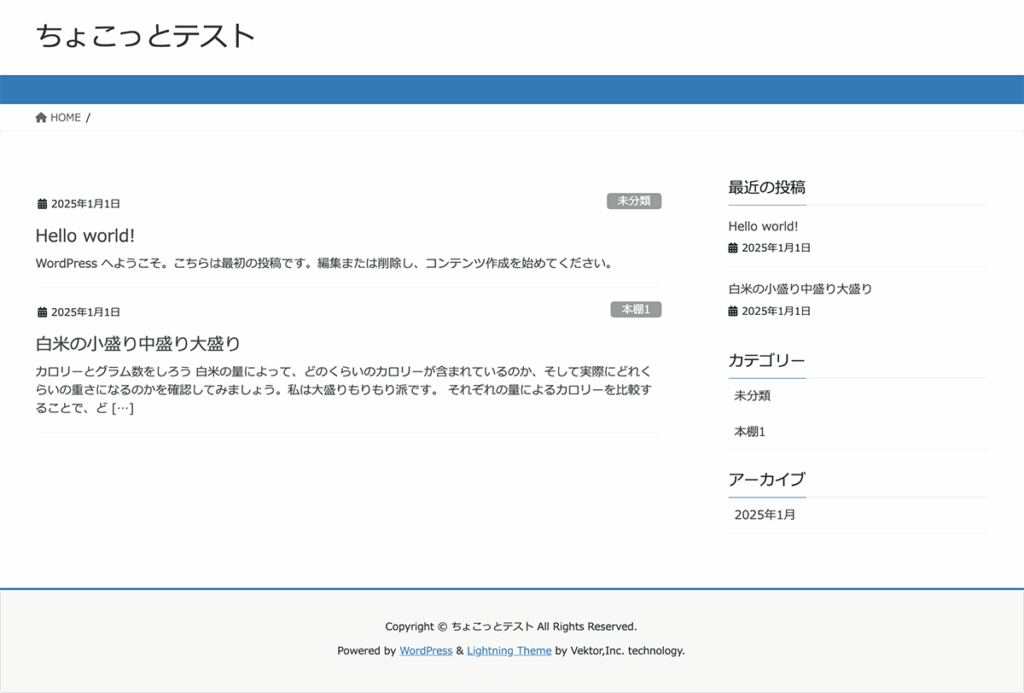The height and width of the screenshot is (693, 1024).
Task: Click the blue navigation bar
Action: 512,89
